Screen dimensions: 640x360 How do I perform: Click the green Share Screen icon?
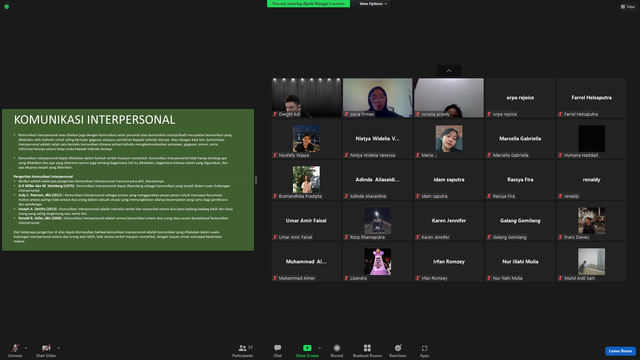[307, 348]
